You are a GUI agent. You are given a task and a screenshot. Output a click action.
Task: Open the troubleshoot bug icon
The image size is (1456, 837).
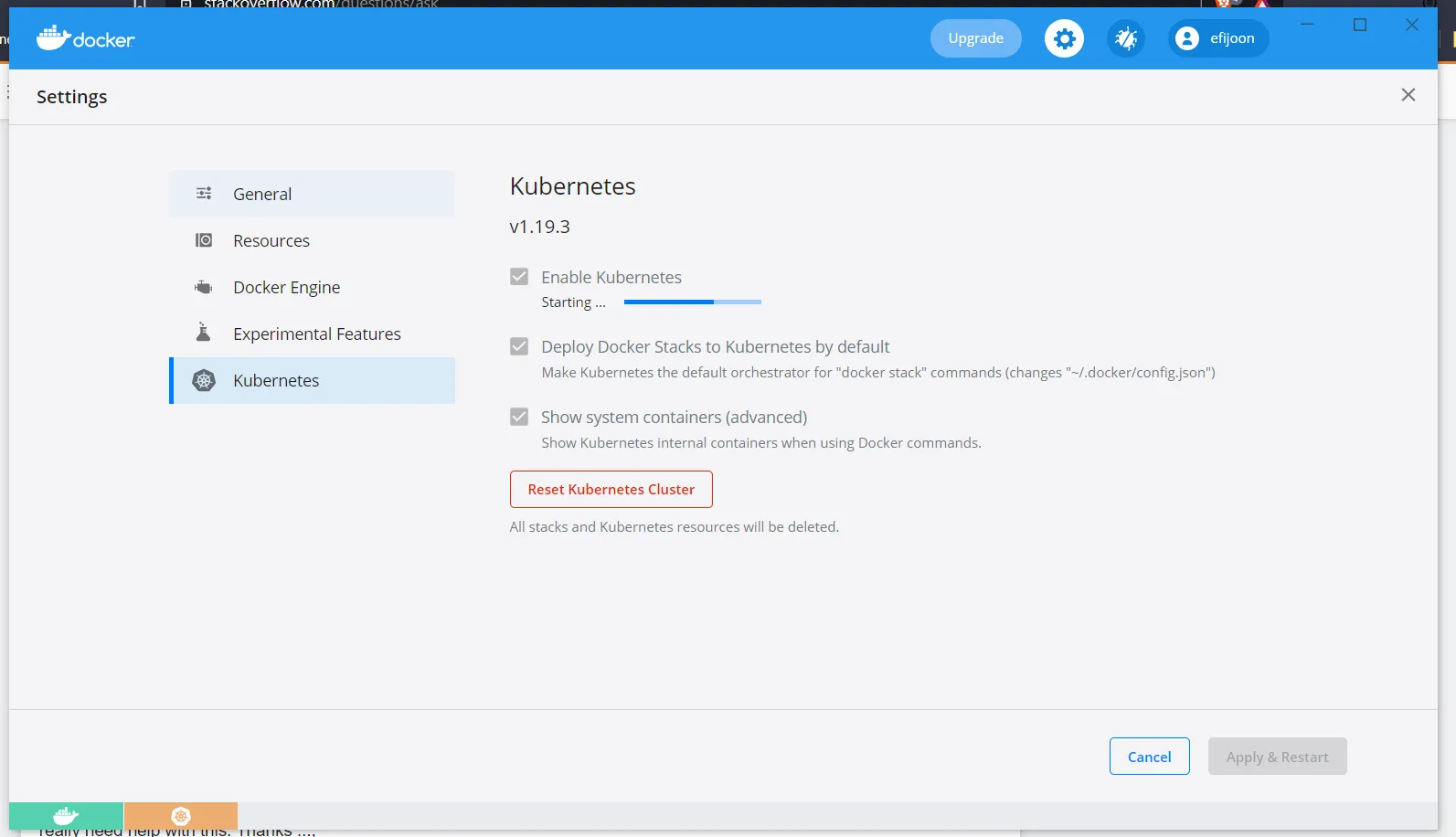point(1126,38)
